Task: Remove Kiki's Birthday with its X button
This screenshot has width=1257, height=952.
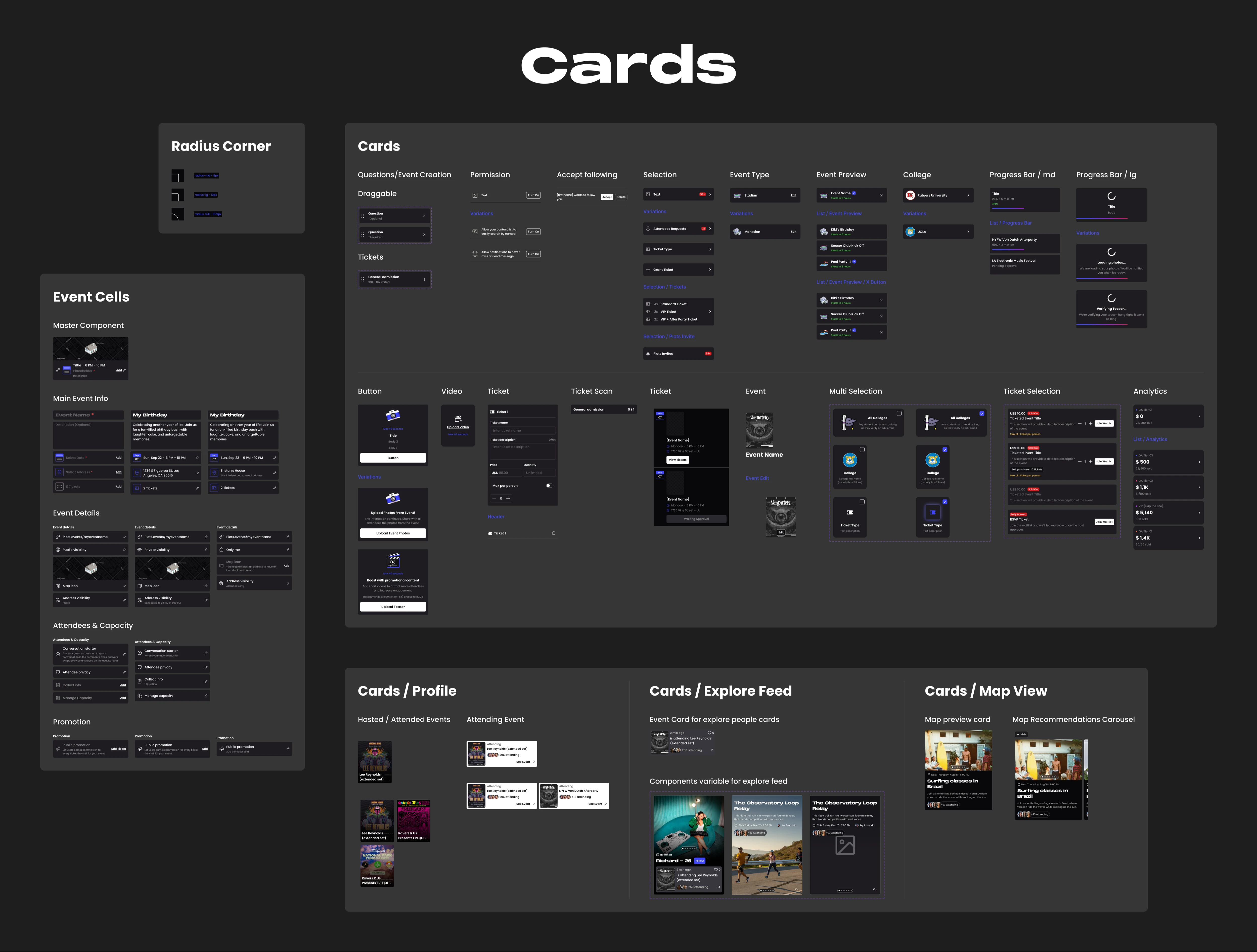Action: (x=881, y=300)
